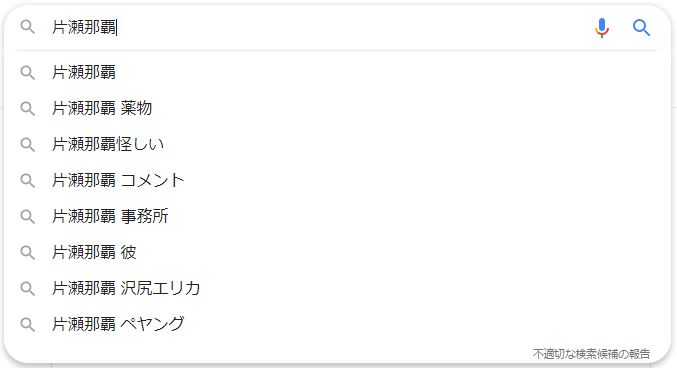Select suggestion 片瀬那覇 薬物
Viewport: 677px width, 368px height.
coord(338,108)
